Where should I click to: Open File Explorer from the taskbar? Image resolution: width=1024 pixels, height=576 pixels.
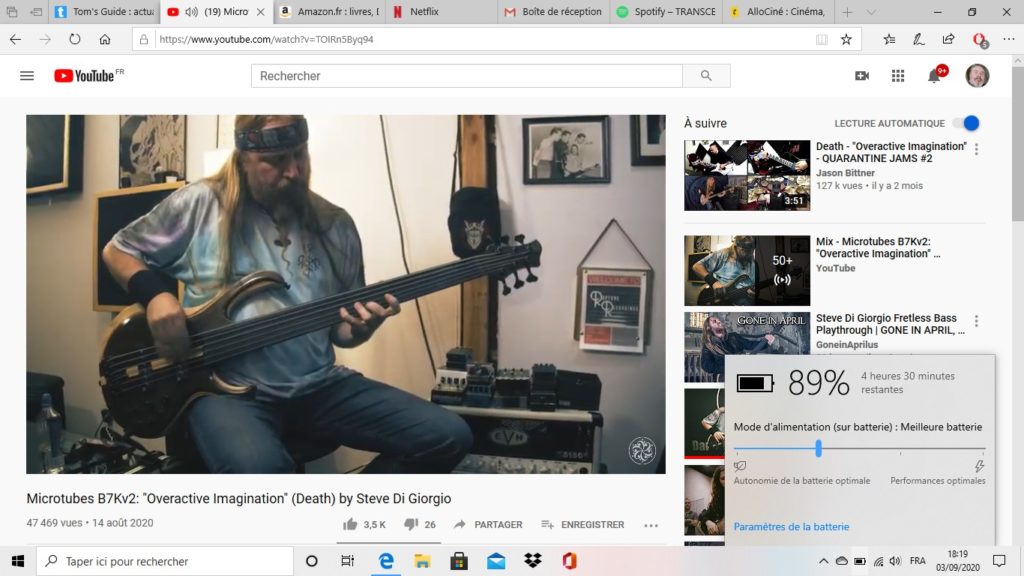pyautogui.click(x=422, y=561)
